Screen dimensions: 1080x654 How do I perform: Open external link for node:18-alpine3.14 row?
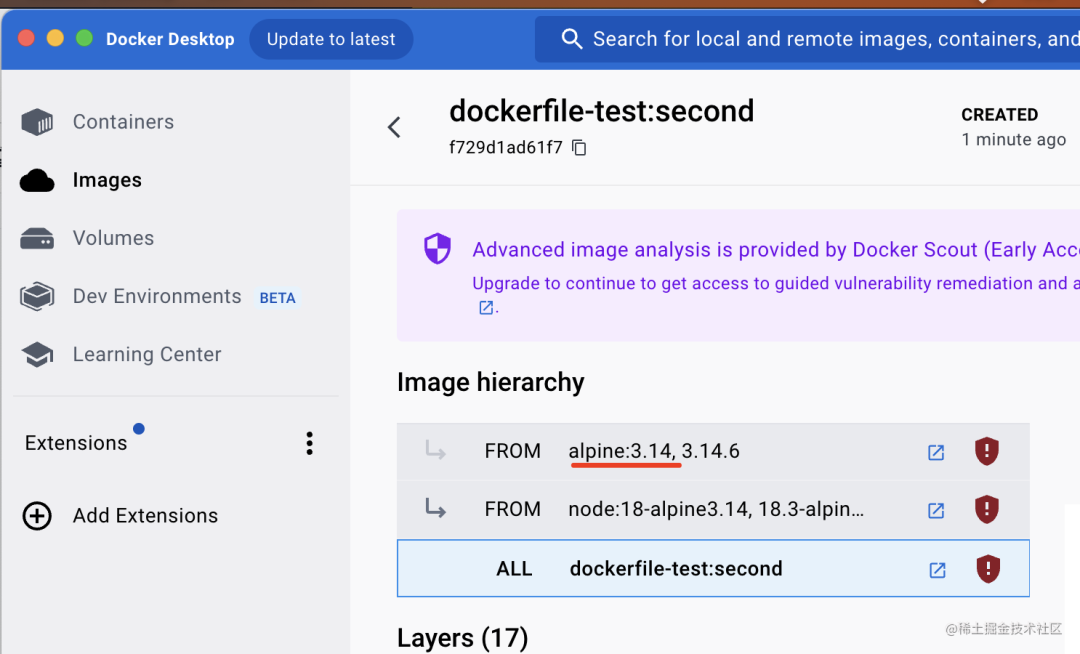tap(936, 510)
